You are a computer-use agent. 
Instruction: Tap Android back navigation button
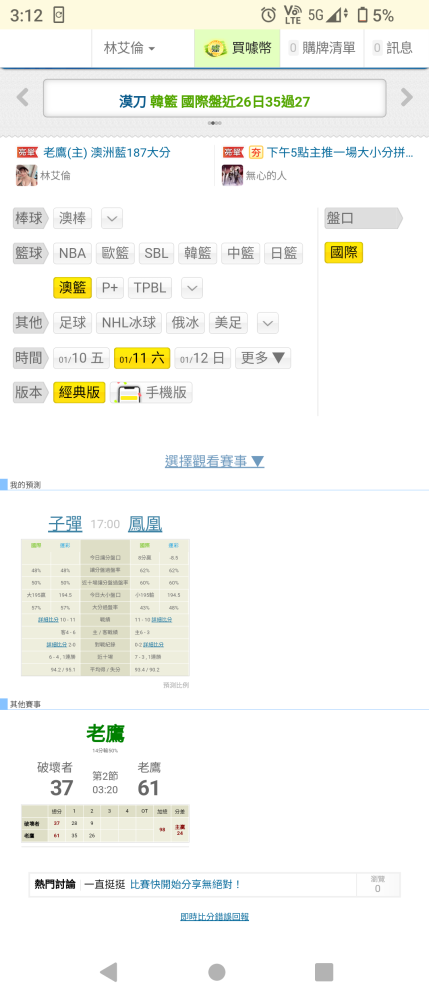[108, 972]
